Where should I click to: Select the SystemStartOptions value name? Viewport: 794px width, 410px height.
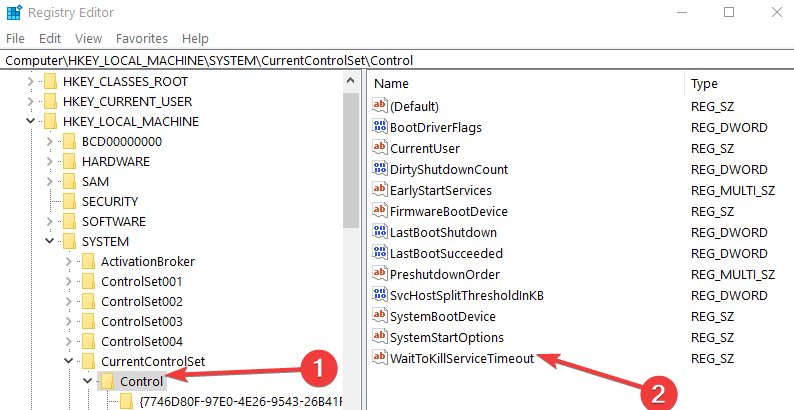pos(447,337)
